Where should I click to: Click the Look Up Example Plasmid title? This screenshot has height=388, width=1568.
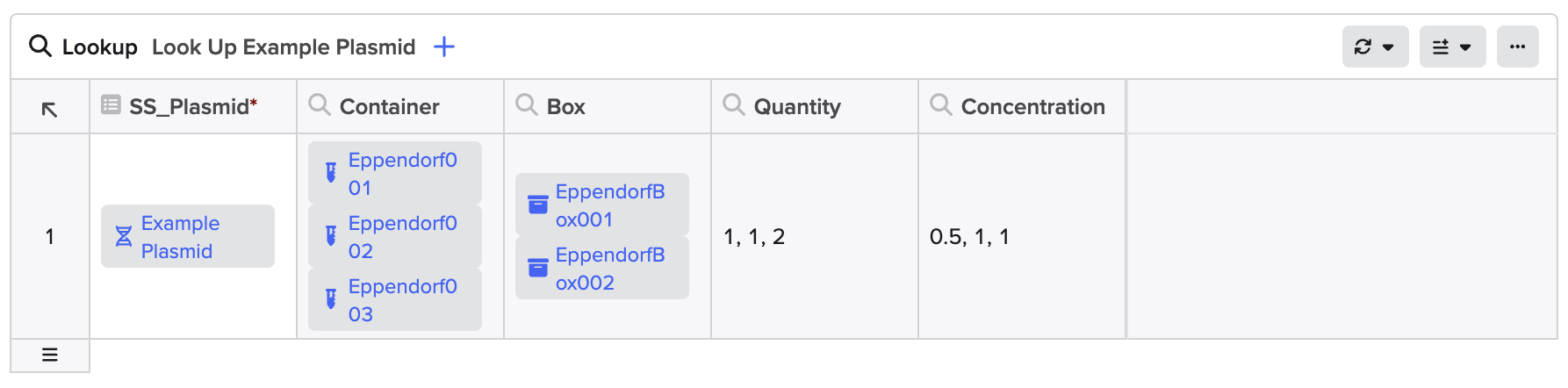point(284,47)
